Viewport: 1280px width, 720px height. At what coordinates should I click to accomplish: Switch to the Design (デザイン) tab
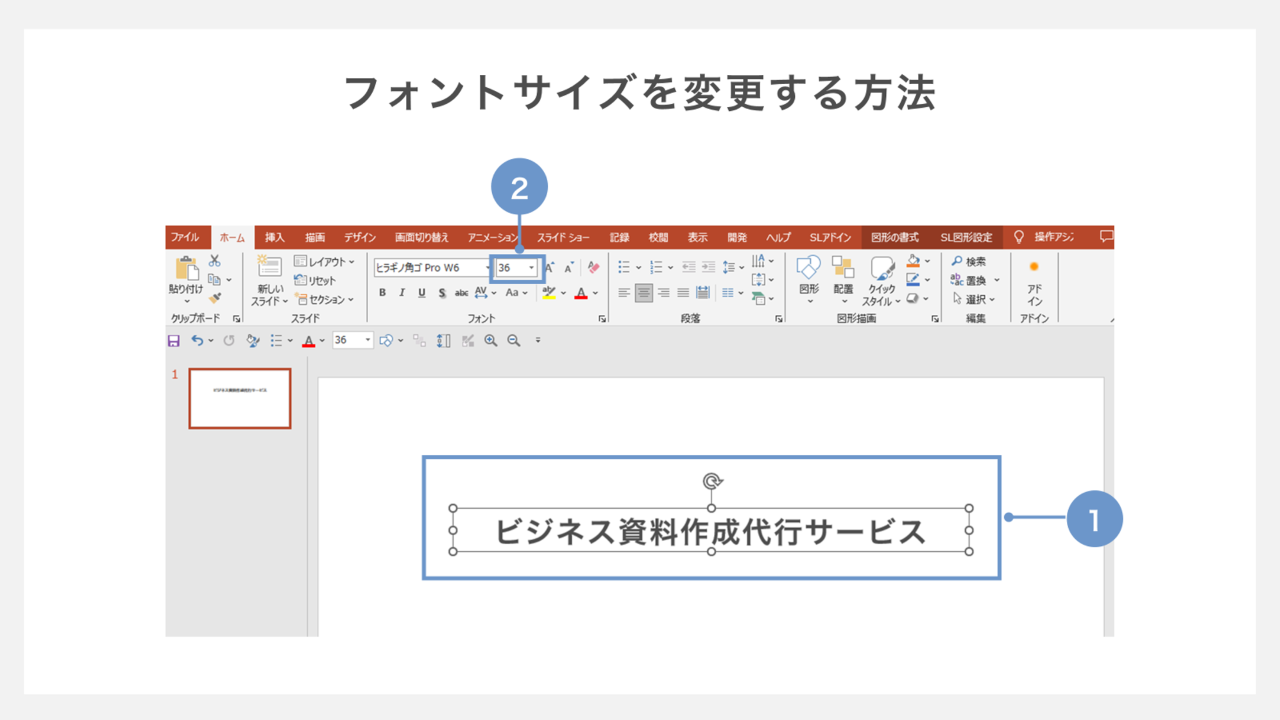tap(360, 238)
